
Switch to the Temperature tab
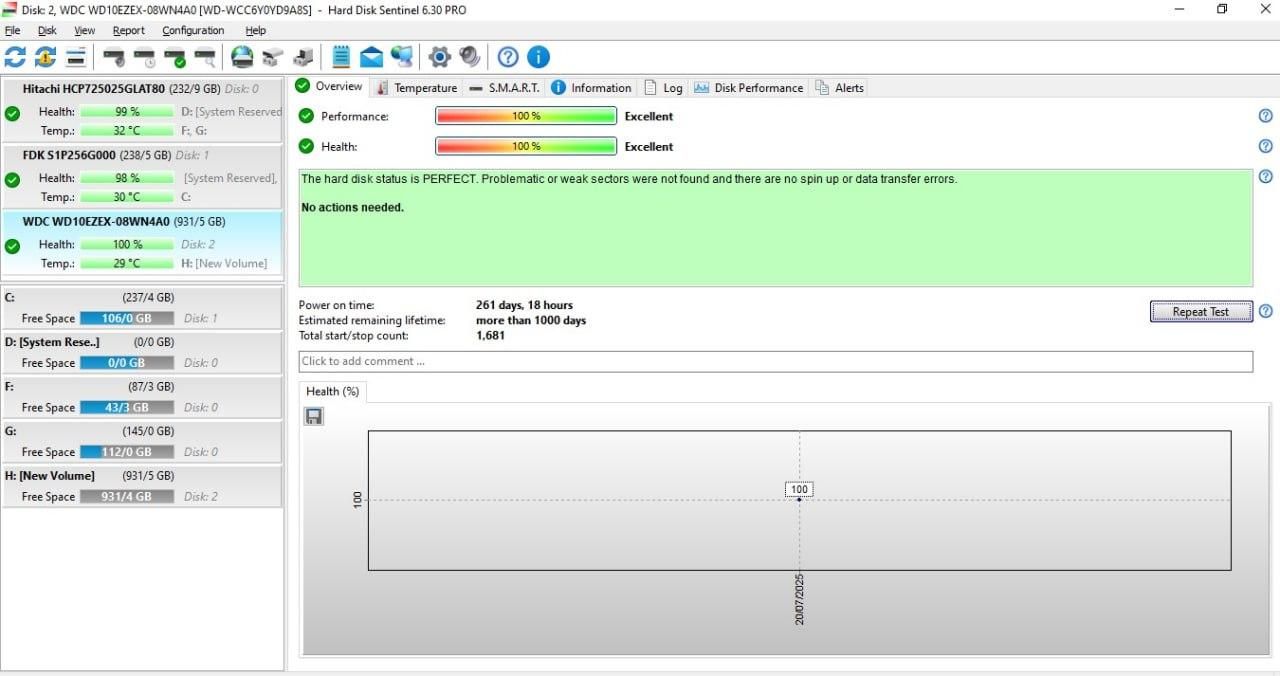[x=416, y=88]
